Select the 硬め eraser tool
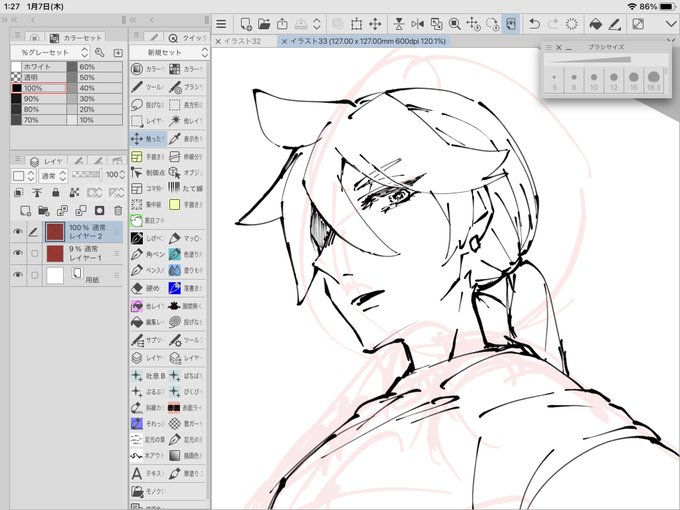The image size is (680, 510). 147,288
